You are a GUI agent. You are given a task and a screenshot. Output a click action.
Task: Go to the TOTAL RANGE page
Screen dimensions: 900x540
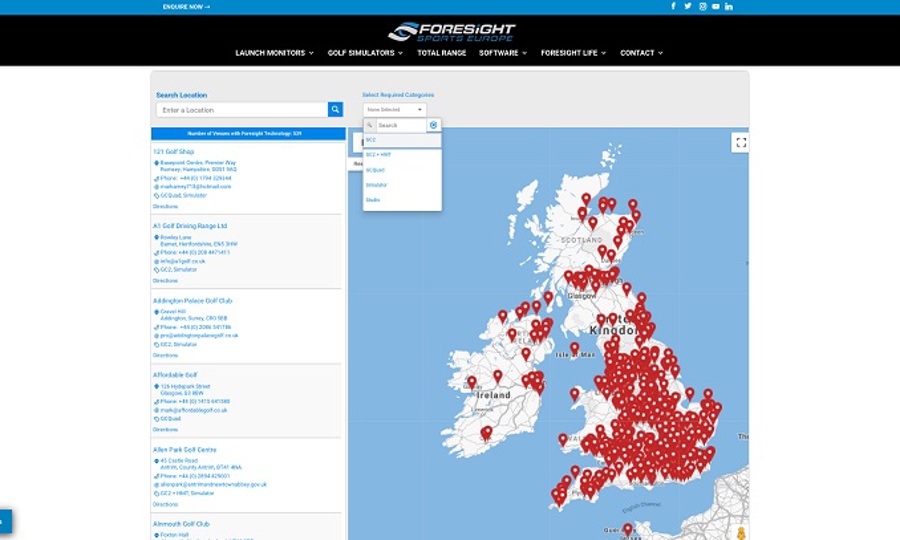point(441,53)
